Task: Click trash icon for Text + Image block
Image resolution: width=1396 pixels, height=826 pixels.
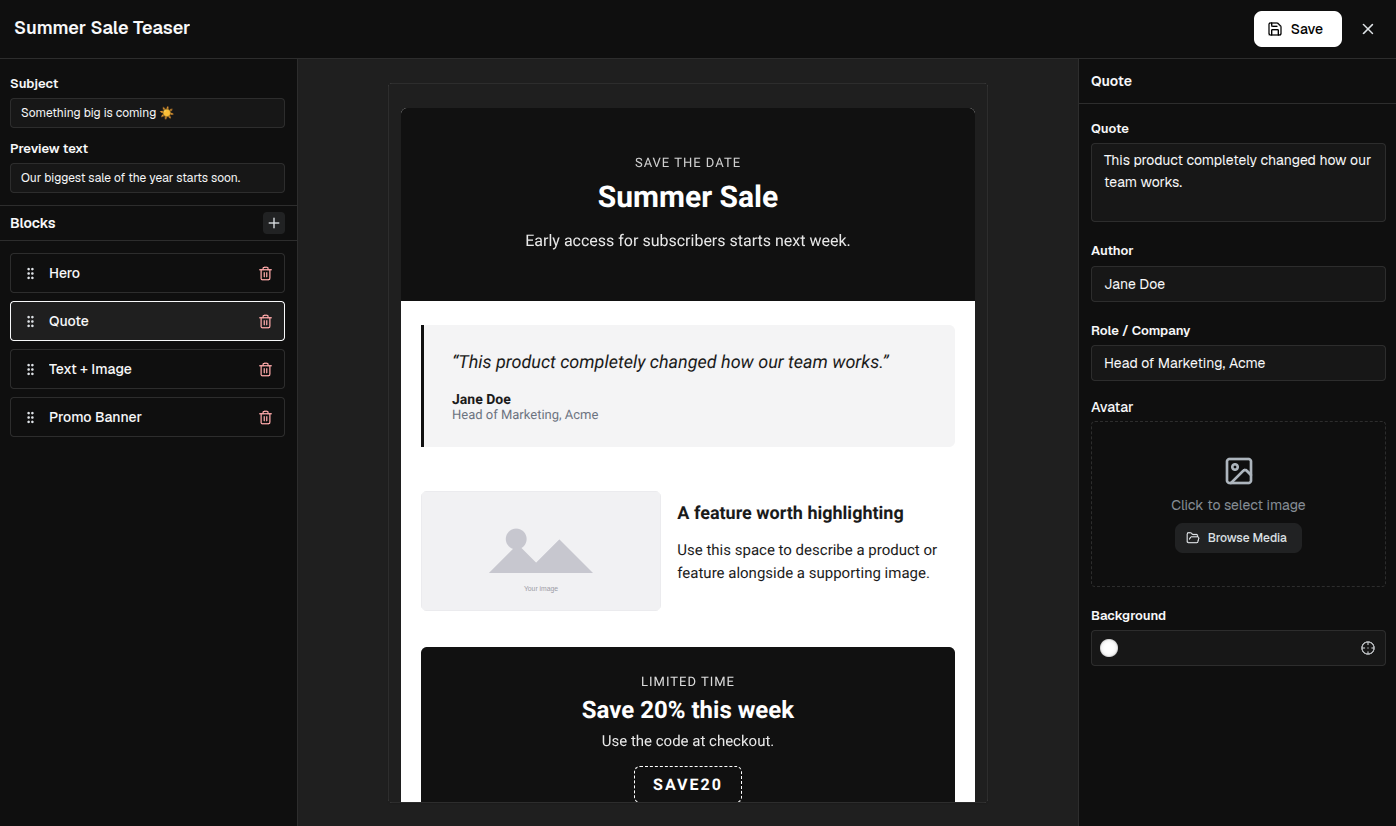Action: coord(265,369)
